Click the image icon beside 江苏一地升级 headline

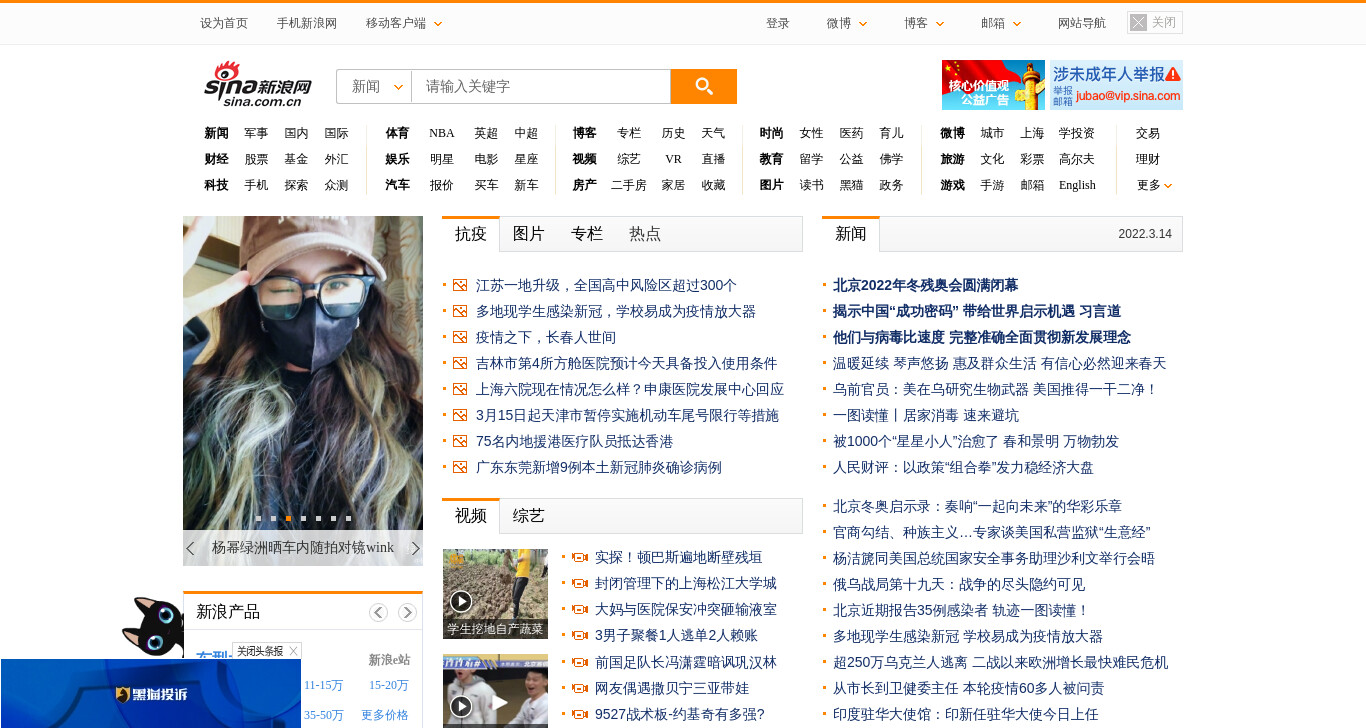click(460, 285)
